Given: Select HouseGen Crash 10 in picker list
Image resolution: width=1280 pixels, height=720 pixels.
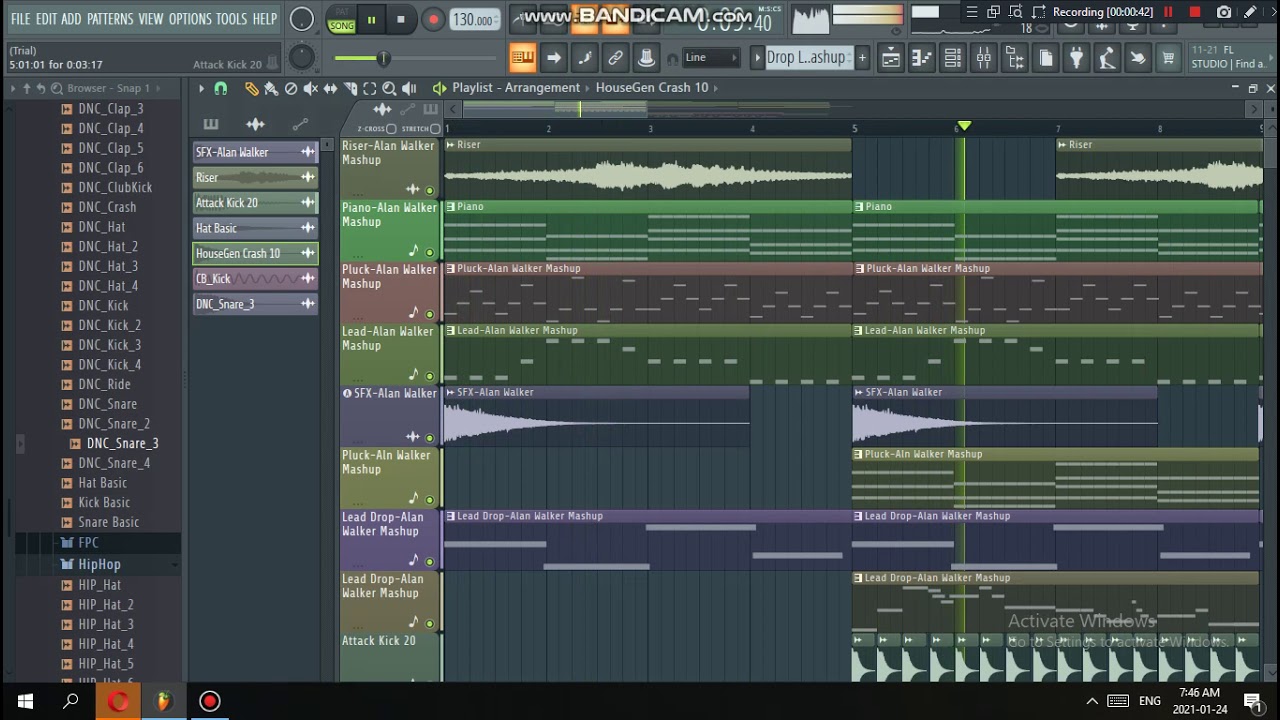Looking at the screenshot, I should [x=255, y=253].
